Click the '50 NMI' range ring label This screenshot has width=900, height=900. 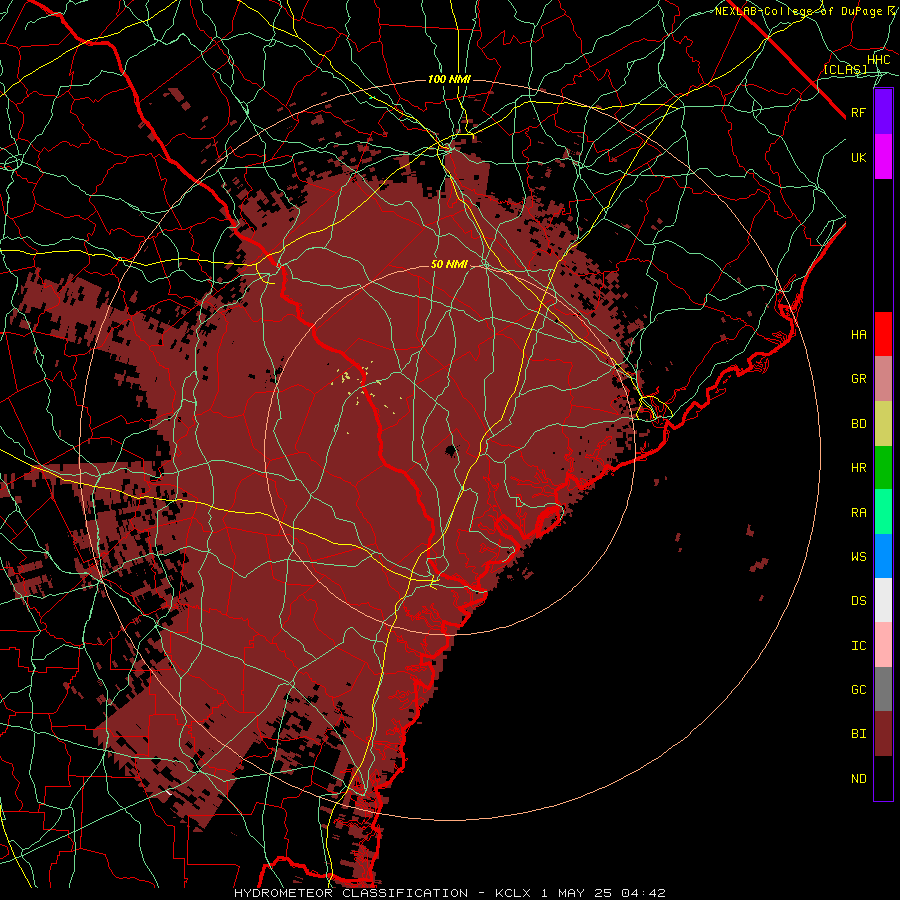click(x=449, y=265)
